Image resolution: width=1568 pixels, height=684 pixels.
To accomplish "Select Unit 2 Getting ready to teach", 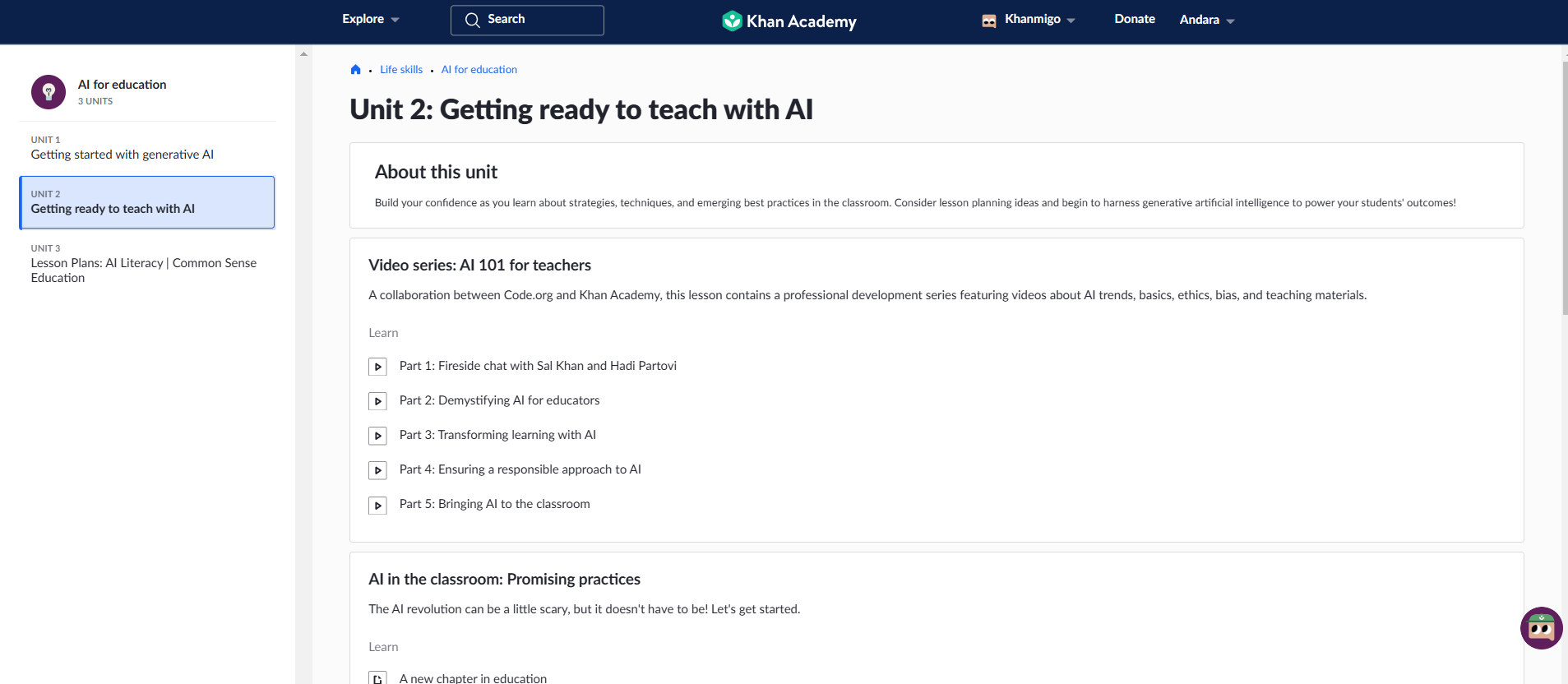I will click(147, 202).
